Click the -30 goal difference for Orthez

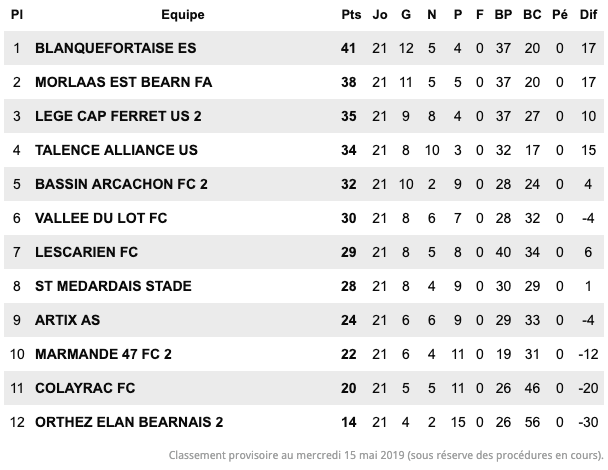coord(588,422)
